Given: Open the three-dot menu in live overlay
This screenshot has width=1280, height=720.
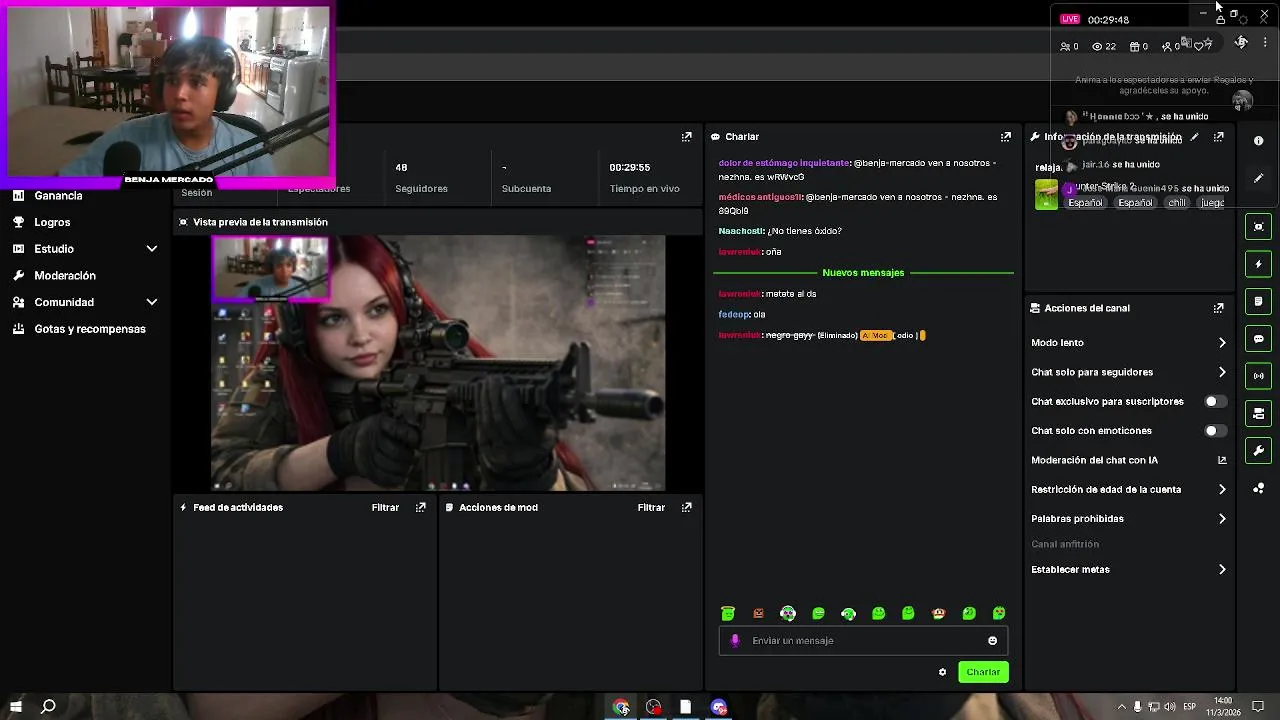Looking at the screenshot, I should [1265, 43].
